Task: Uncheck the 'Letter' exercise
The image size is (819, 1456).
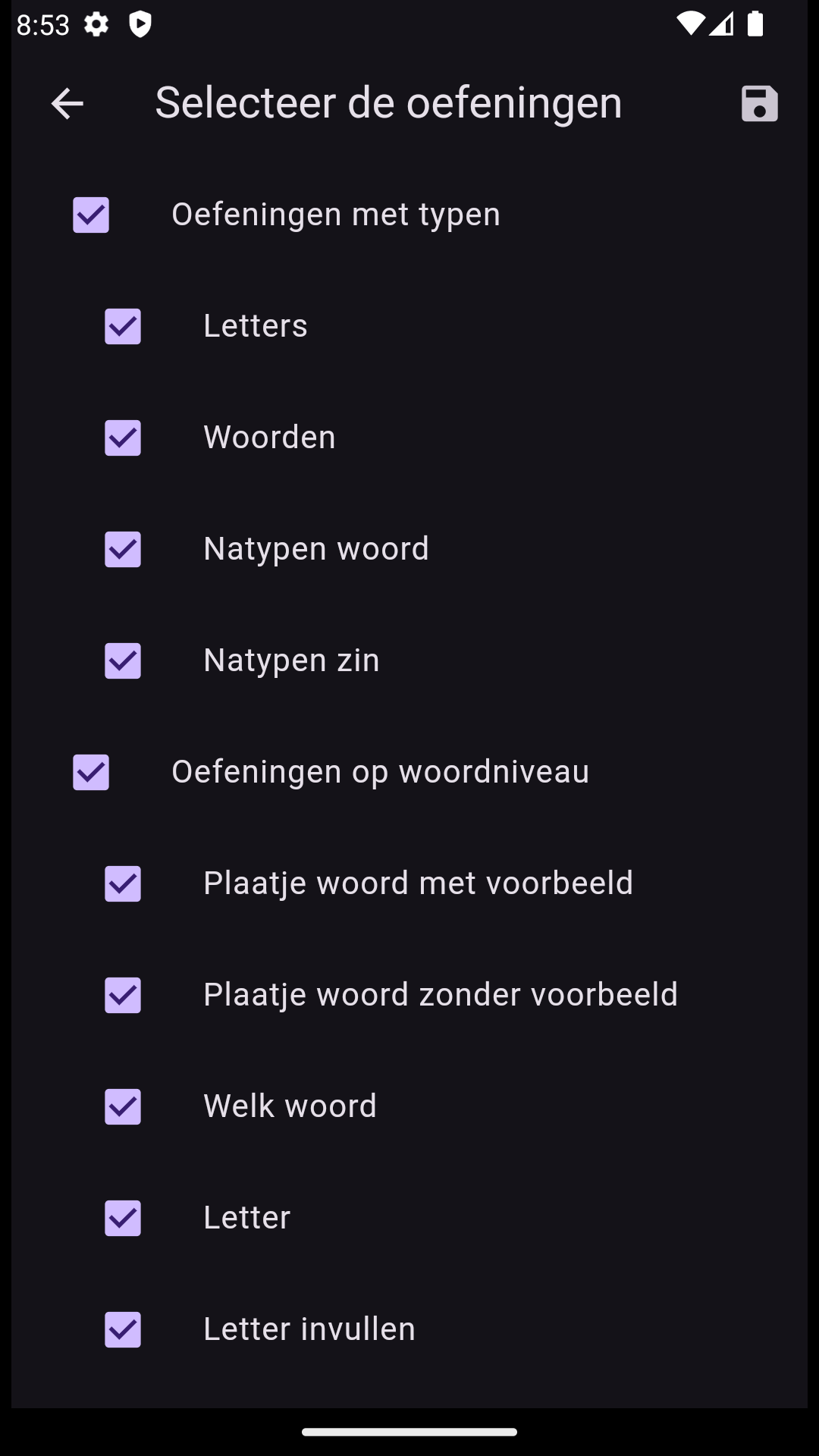Action: pyautogui.click(x=123, y=1219)
